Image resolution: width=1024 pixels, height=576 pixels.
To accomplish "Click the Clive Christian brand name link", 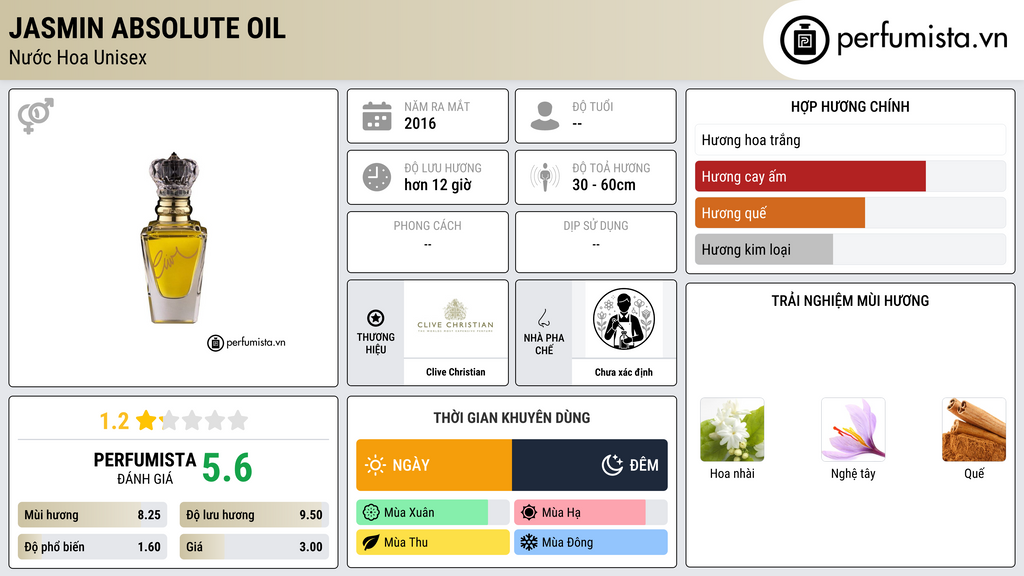I will 456,372.
